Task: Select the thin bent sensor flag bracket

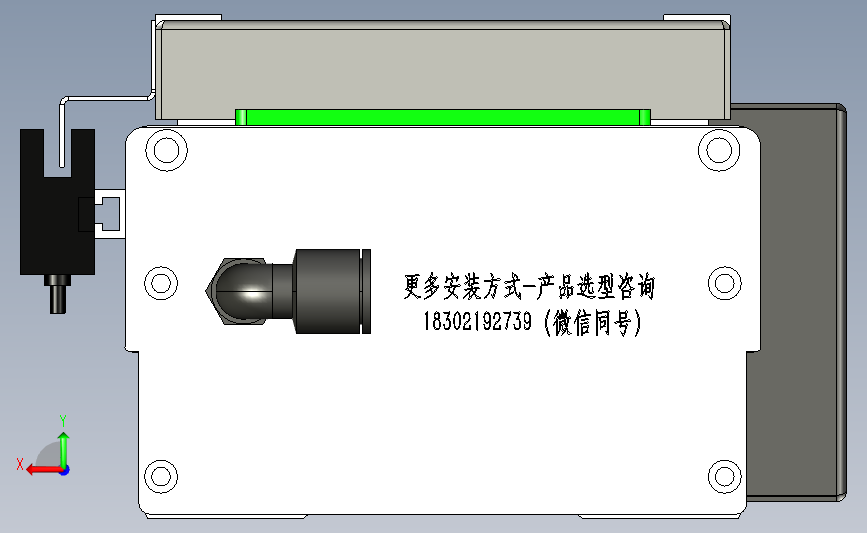Action: click(x=105, y=119)
